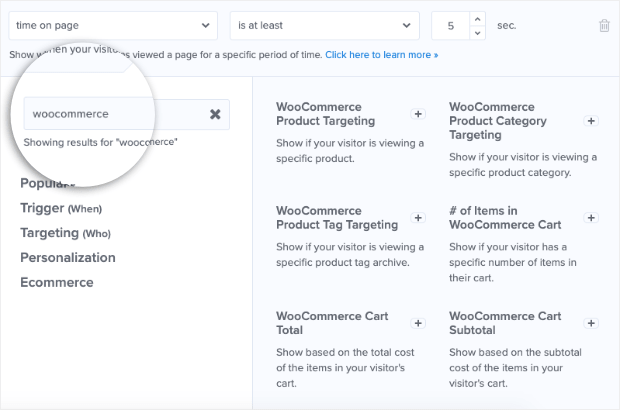Select the Trigger (When) category
Screen dimensions: 620x410
tap(61, 208)
